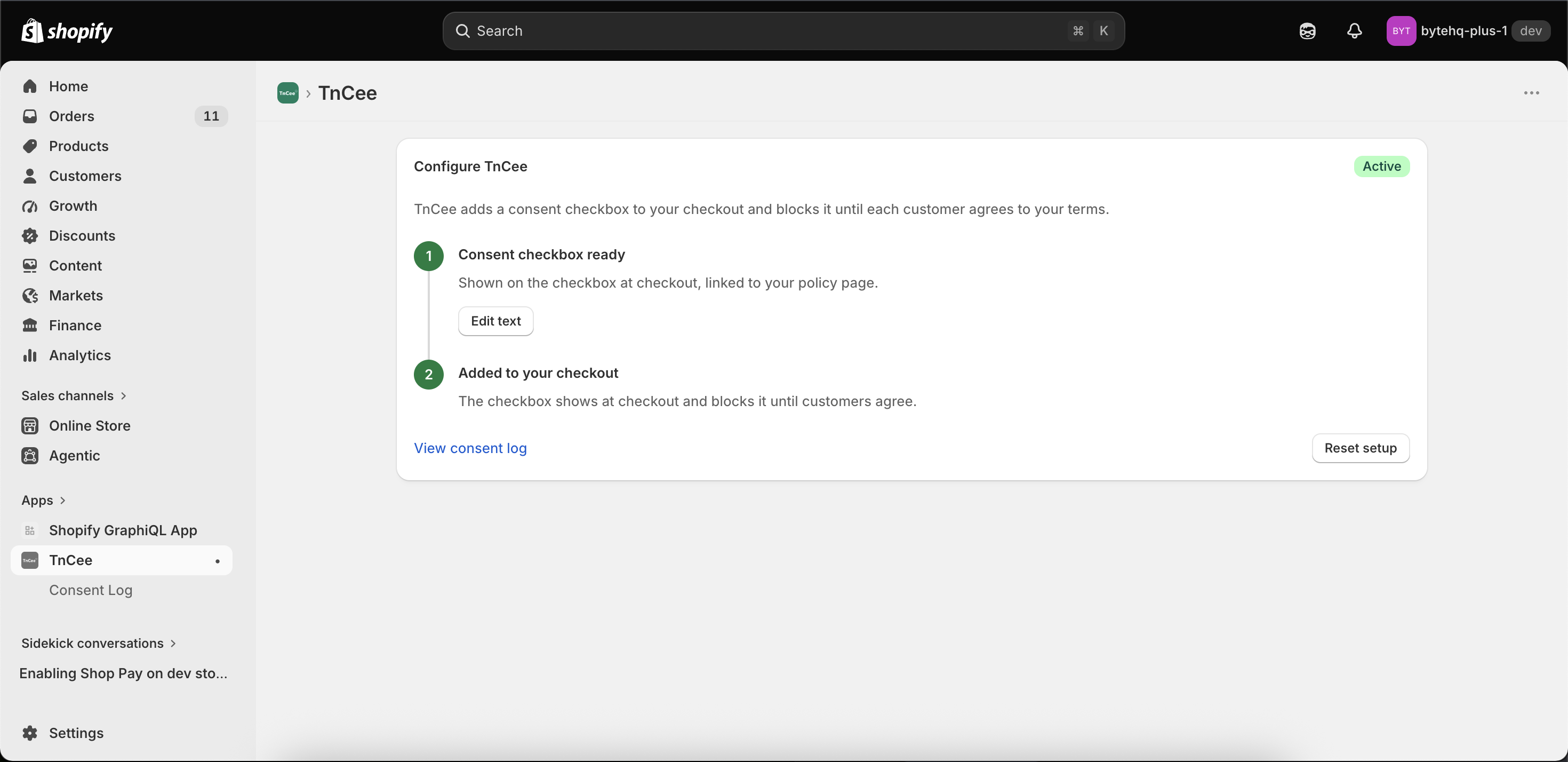Click the TnCee page title

tap(348, 93)
